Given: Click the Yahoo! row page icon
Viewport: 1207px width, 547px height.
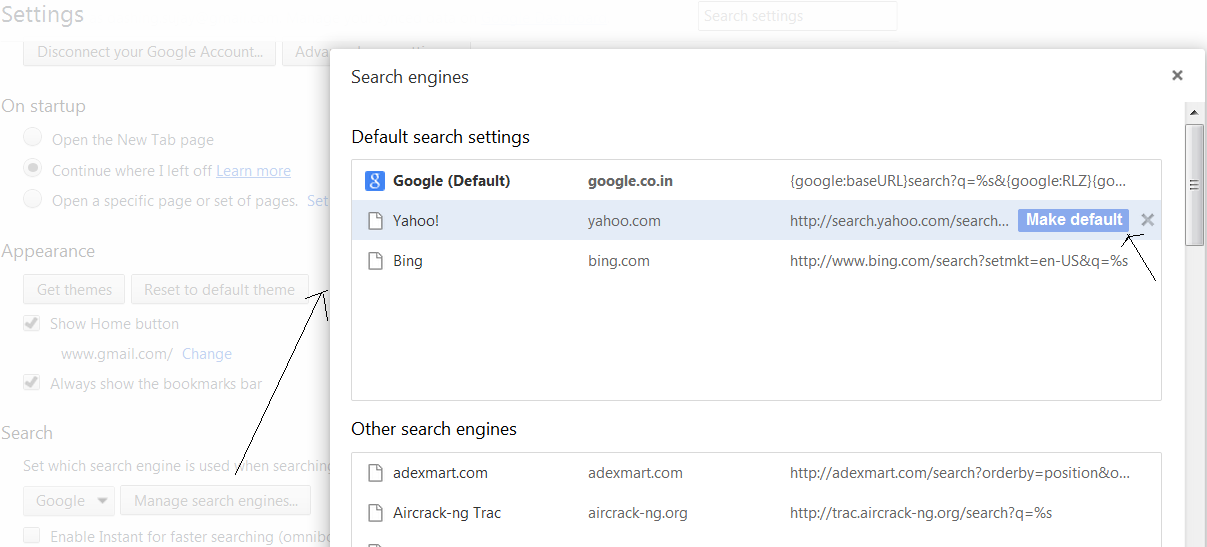Looking at the screenshot, I should [x=375, y=221].
